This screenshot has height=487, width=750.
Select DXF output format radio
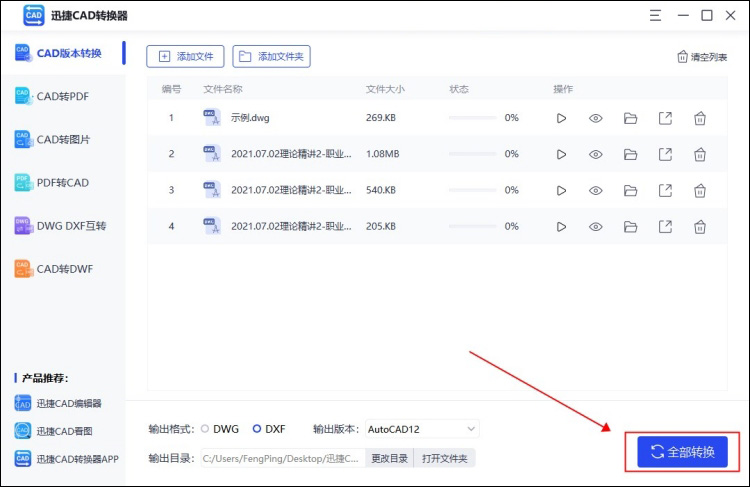257,429
